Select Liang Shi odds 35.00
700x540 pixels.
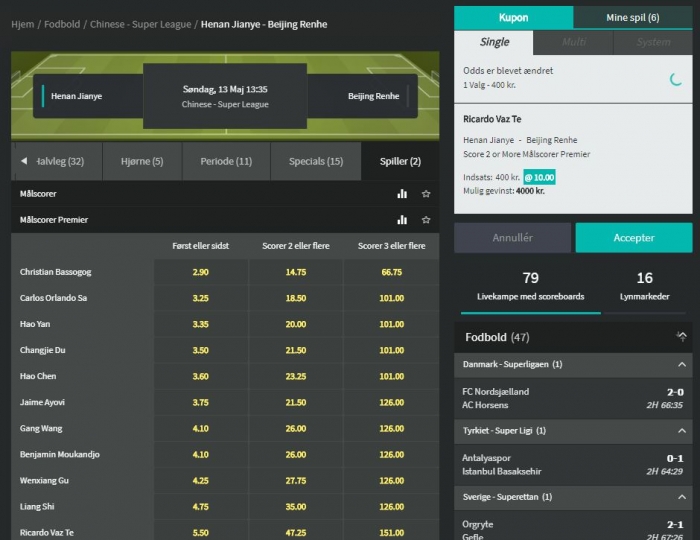pos(296,507)
